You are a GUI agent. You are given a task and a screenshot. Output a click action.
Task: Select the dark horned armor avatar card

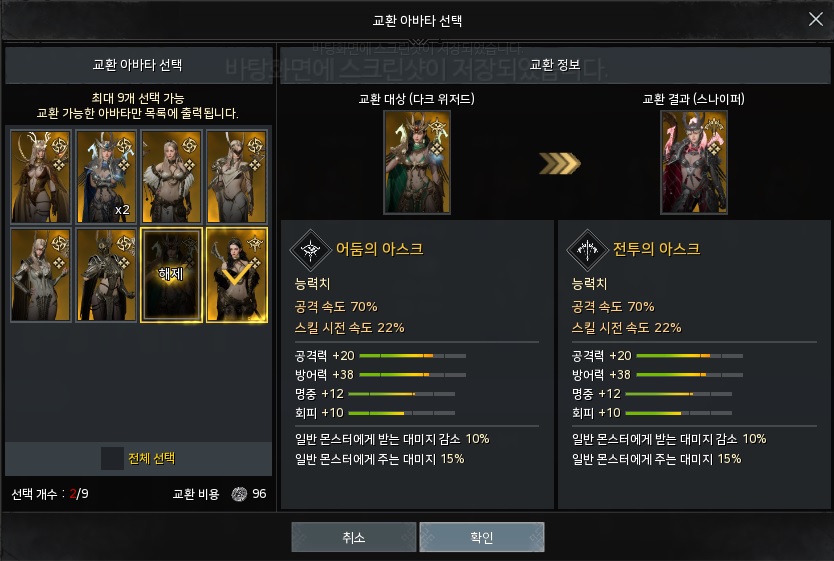[106, 275]
